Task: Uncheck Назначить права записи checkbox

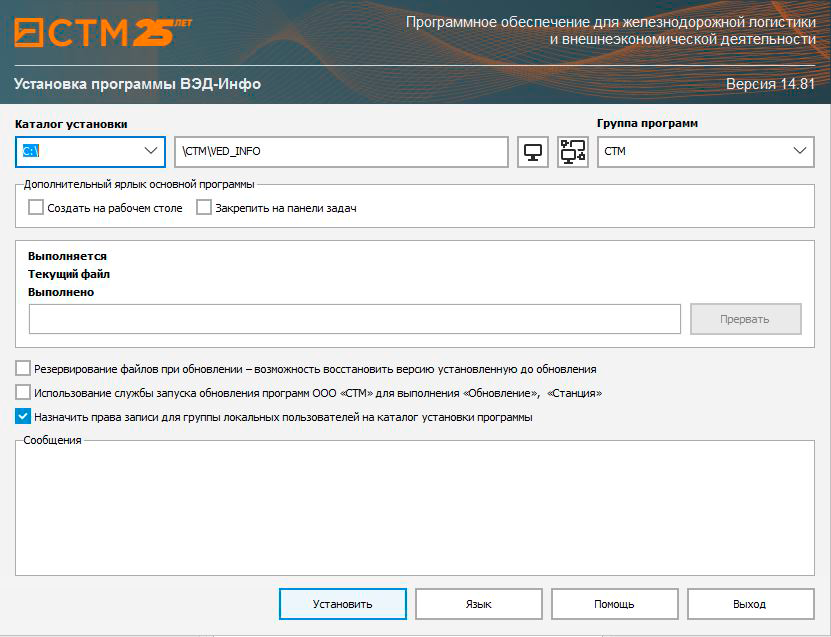Action: [23, 417]
